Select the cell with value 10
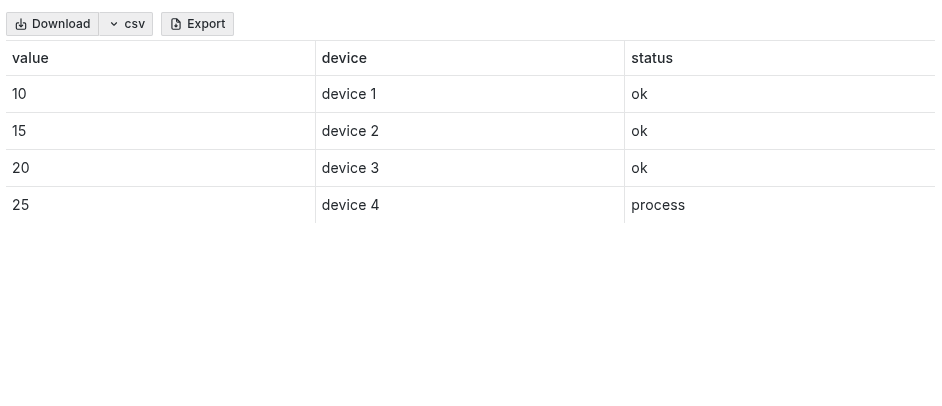The height and width of the screenshot is (406, 942). 20,94
